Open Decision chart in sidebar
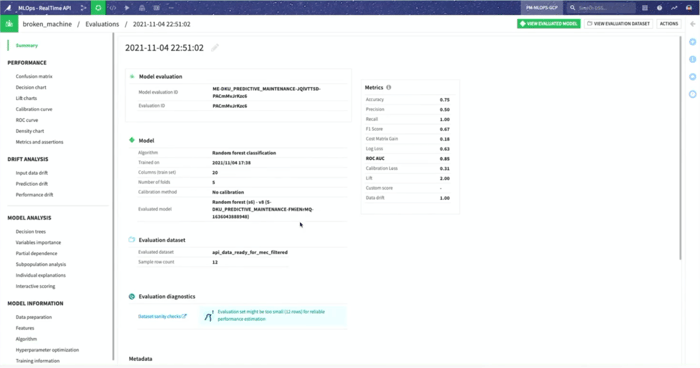 point(31,88)
